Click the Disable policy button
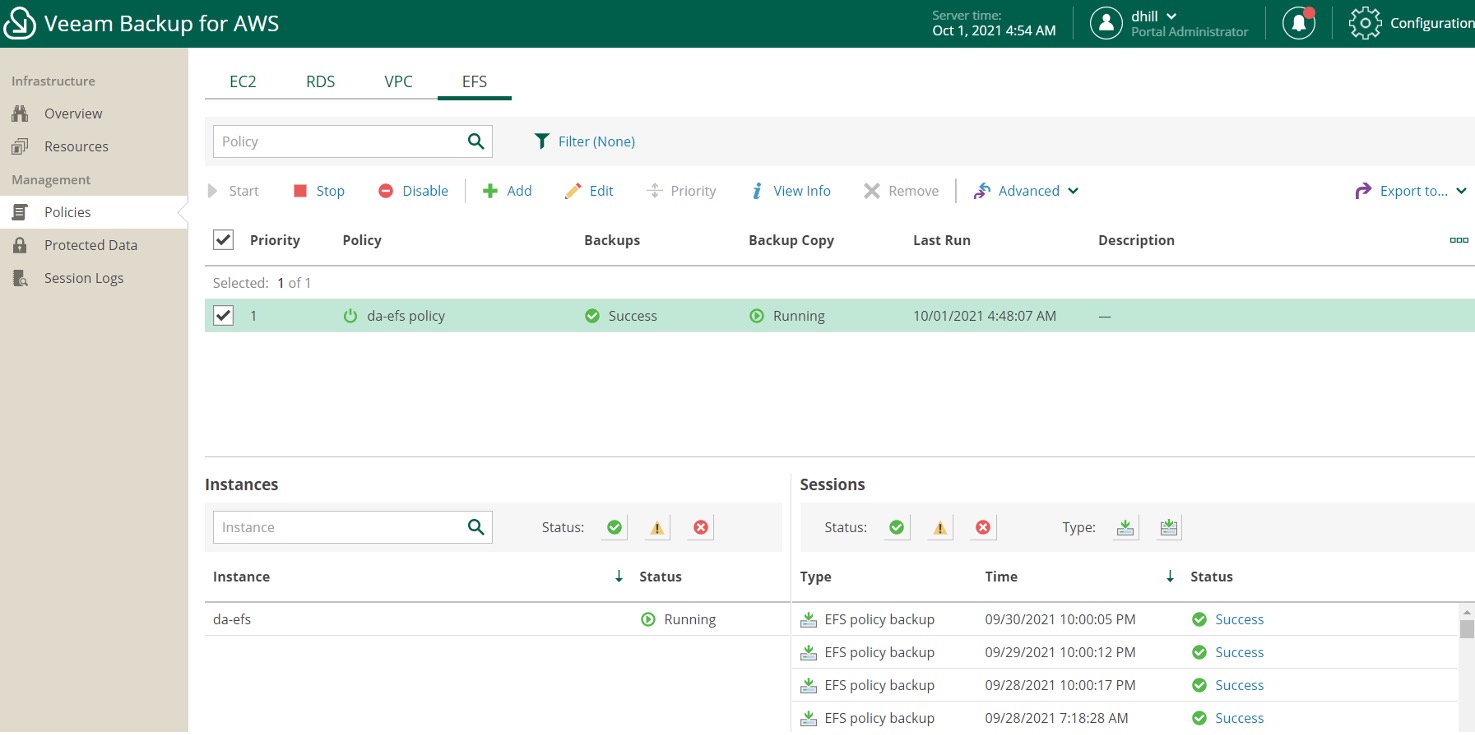Viewport: 1475px width, 735px height. pos(413,191)
